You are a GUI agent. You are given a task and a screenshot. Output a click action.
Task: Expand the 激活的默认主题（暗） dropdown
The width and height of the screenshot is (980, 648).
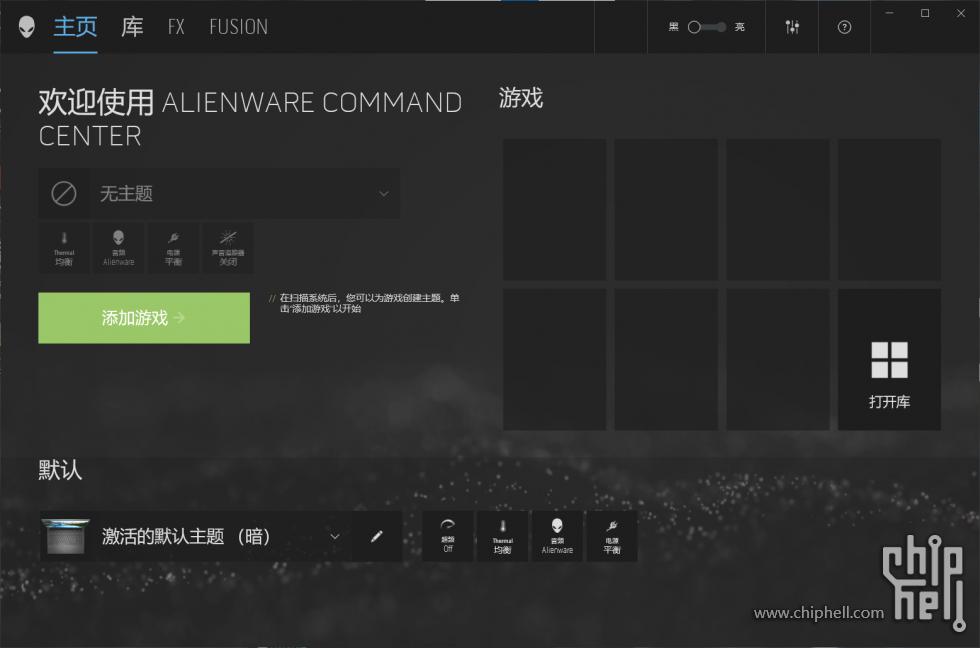334,536
